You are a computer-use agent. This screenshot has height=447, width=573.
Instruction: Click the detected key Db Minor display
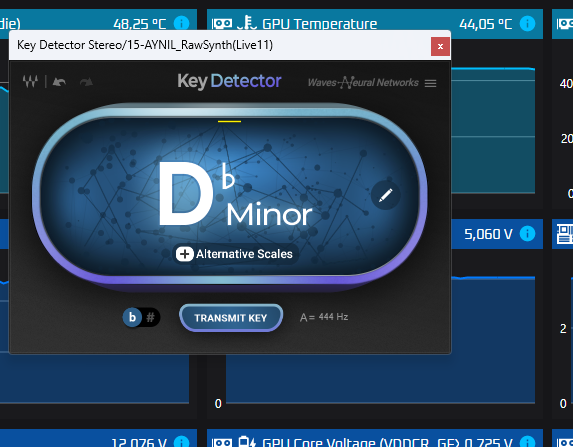coord(236,194)
